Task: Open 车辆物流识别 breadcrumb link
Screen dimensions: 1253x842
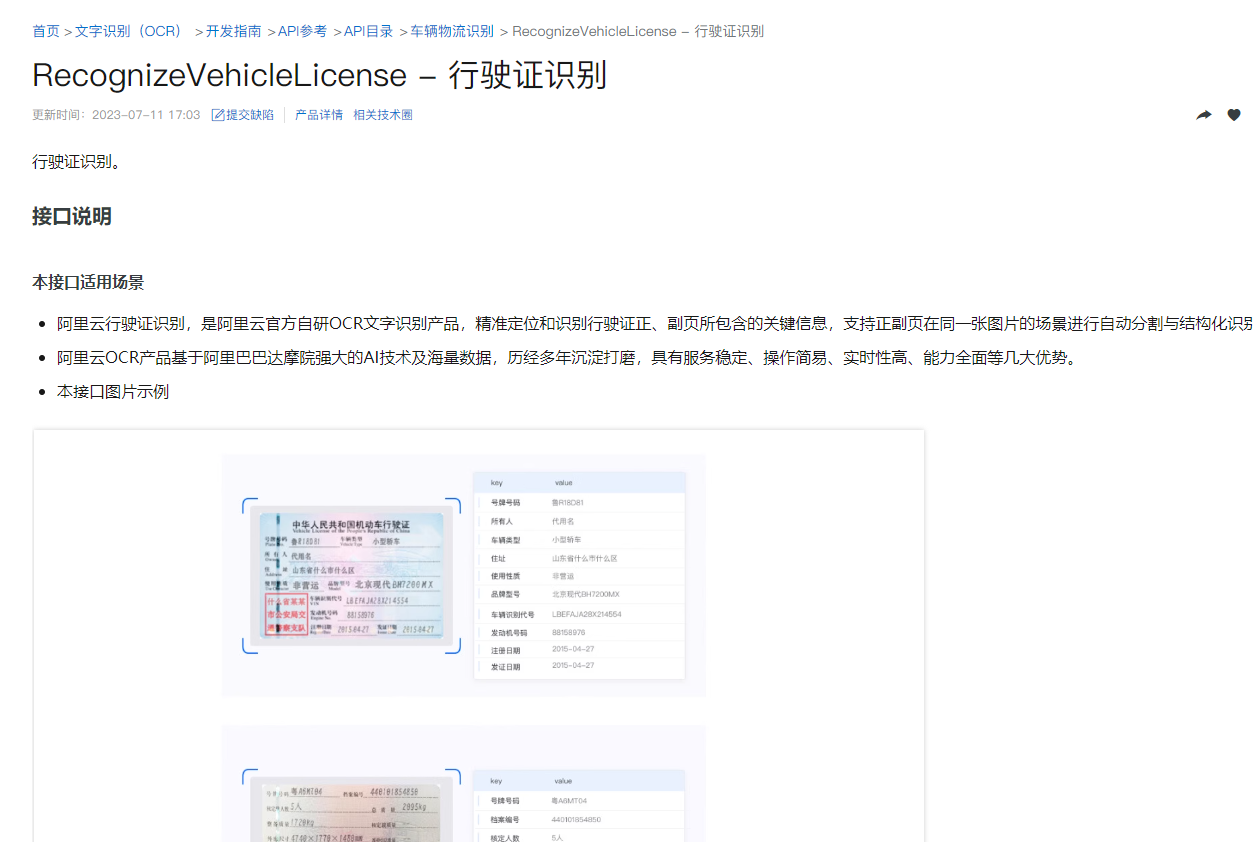Action: click(x=452, y=31)
